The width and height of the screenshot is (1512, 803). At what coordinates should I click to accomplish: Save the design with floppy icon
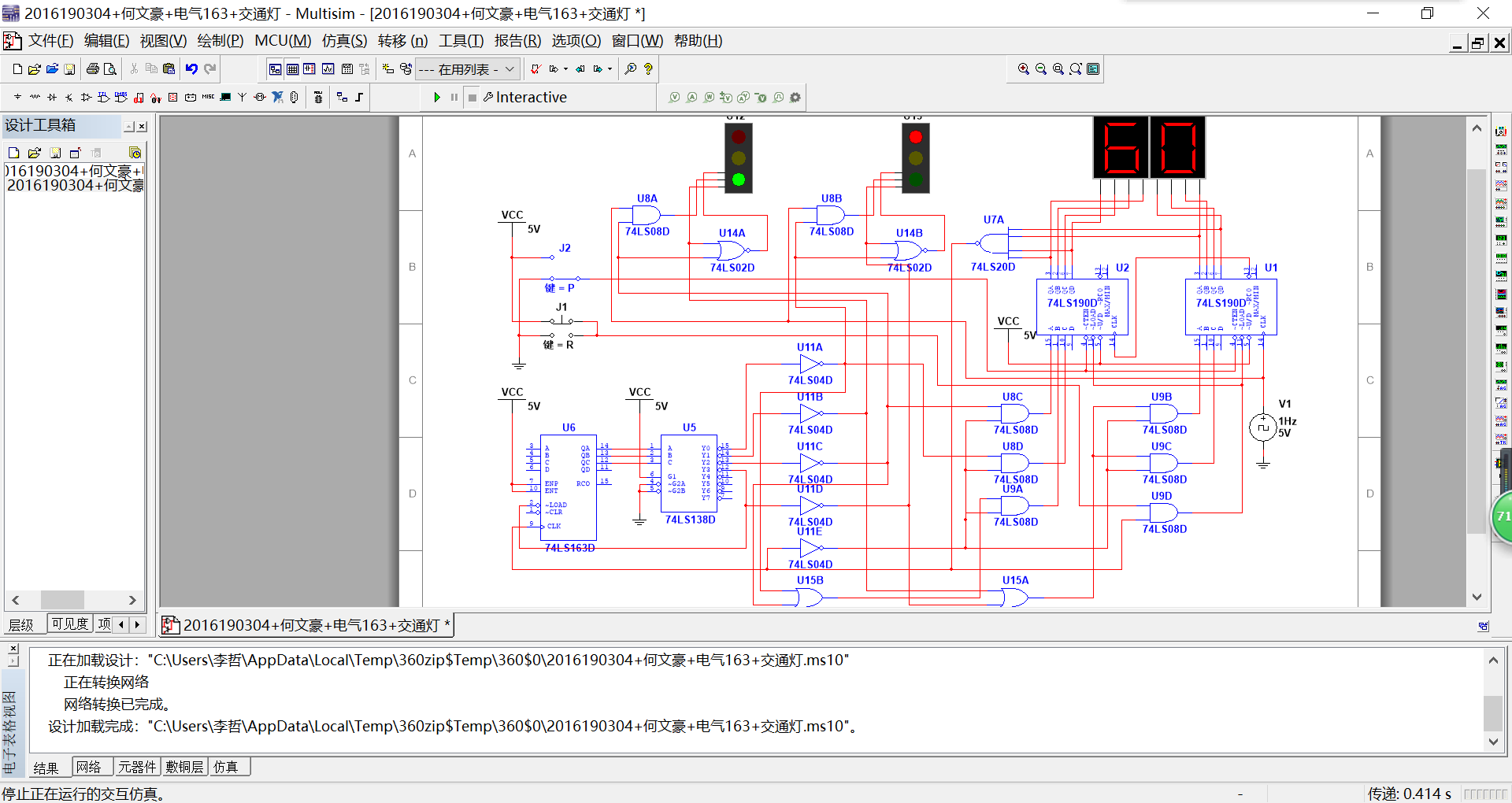tap(69, 69)
